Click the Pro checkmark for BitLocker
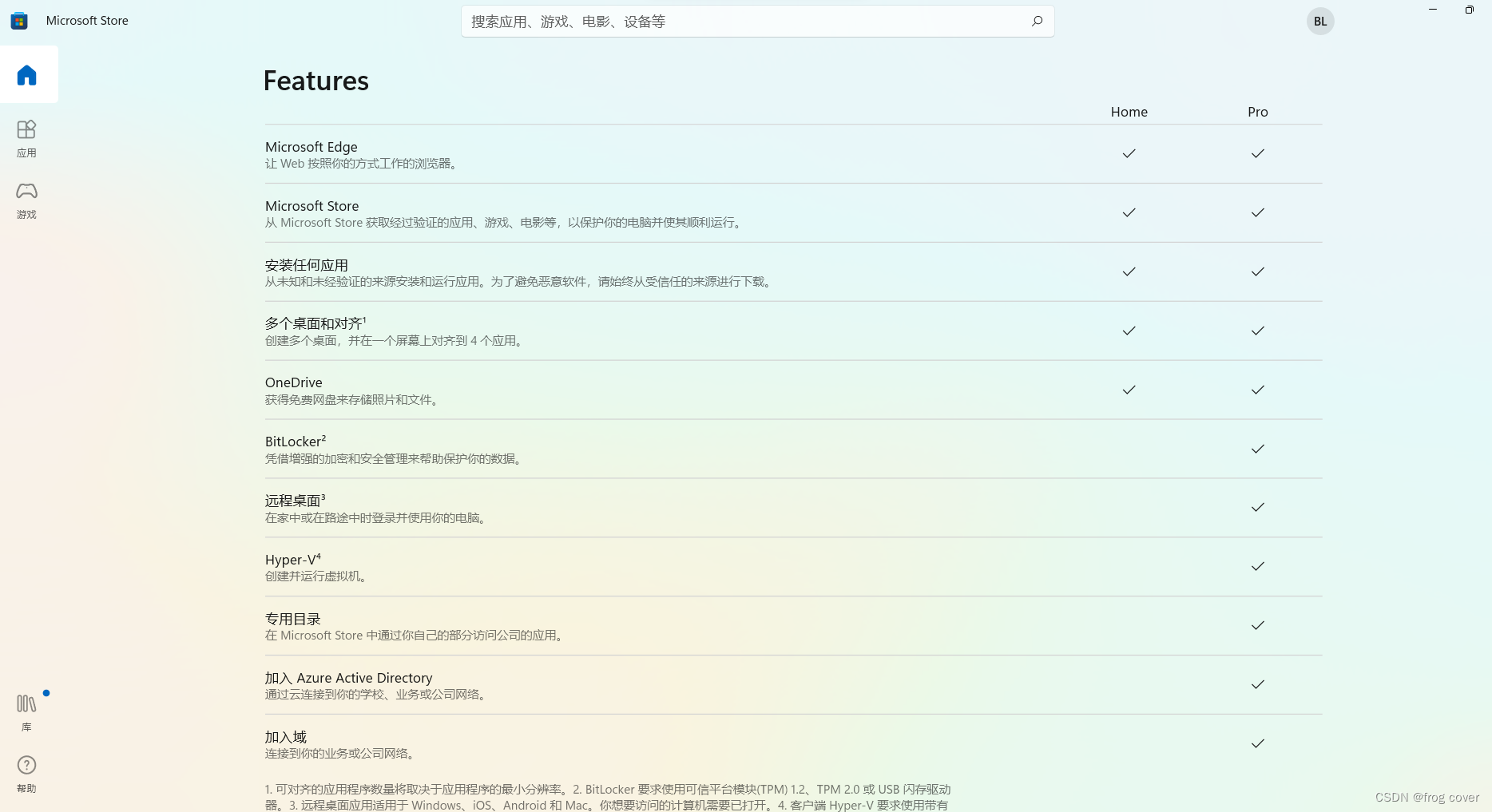 pos(1258,449)
